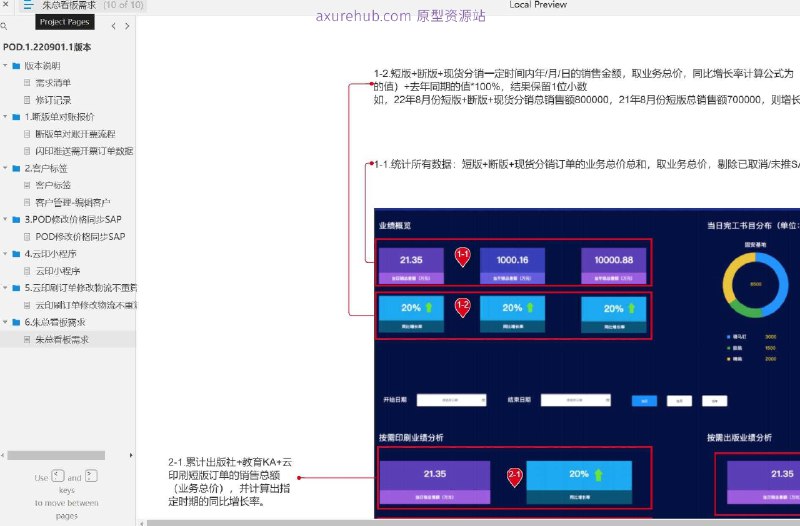Click the 10000.88 purple sales card
The width and height of the screenshot is (800, 526).
(614, 265)
